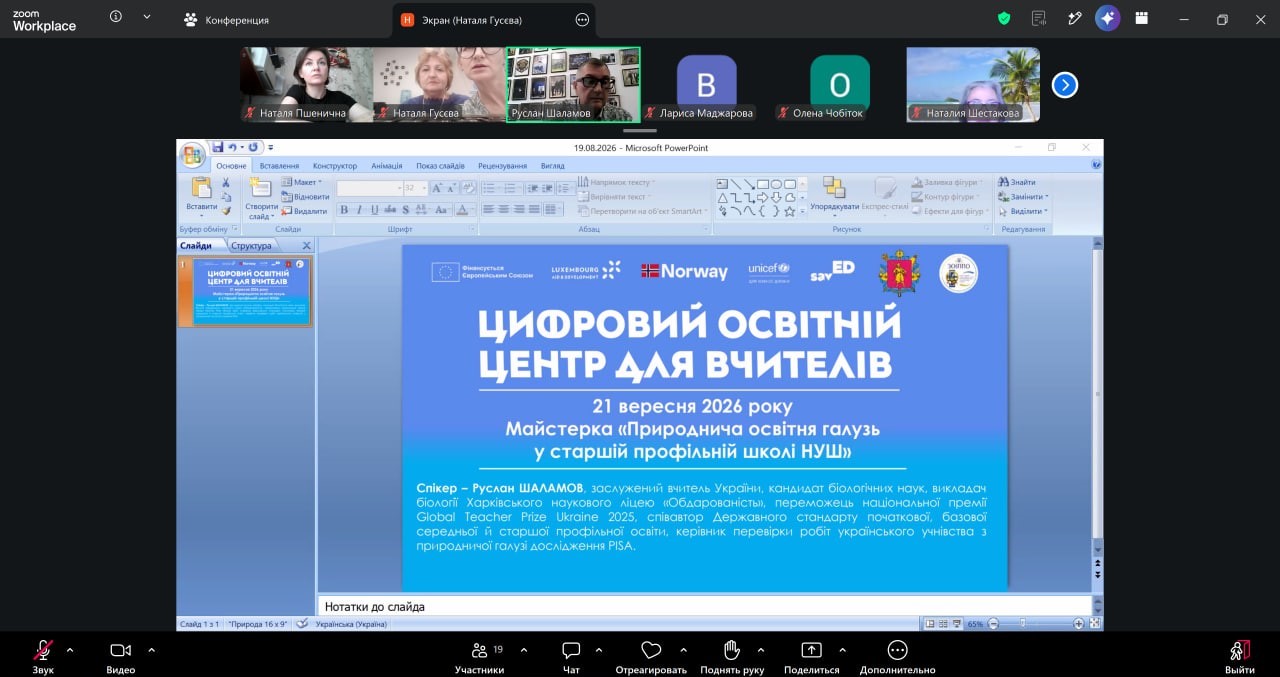Open the Zoom AI Companion sparkle icon
The image size is (1280, 677).
[1107, 19]
